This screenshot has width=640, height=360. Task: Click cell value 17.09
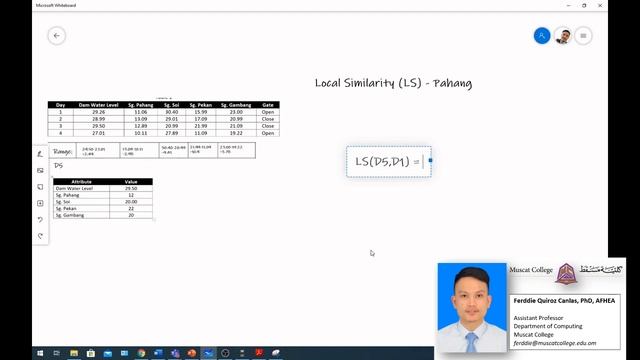(x=200, y=119)
